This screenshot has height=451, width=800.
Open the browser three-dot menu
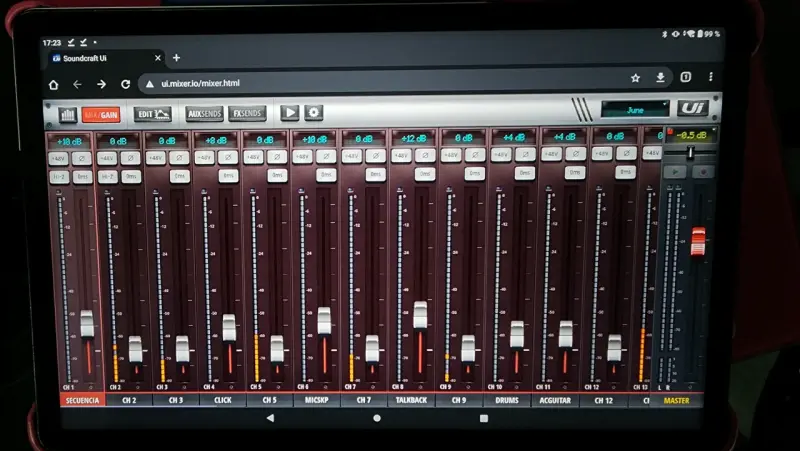click(x=711, y=77)
